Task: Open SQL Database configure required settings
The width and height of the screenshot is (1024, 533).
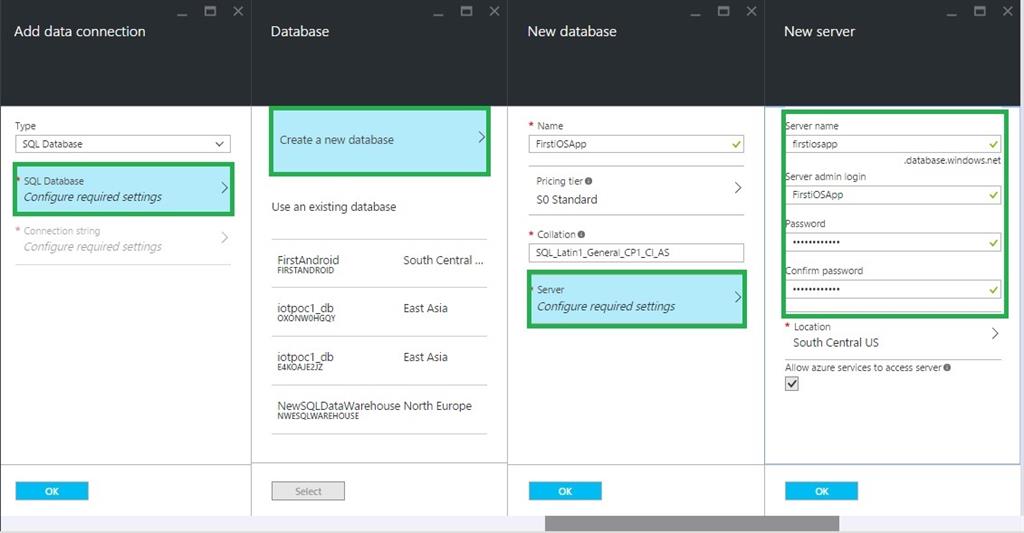Action: point(124,189)
